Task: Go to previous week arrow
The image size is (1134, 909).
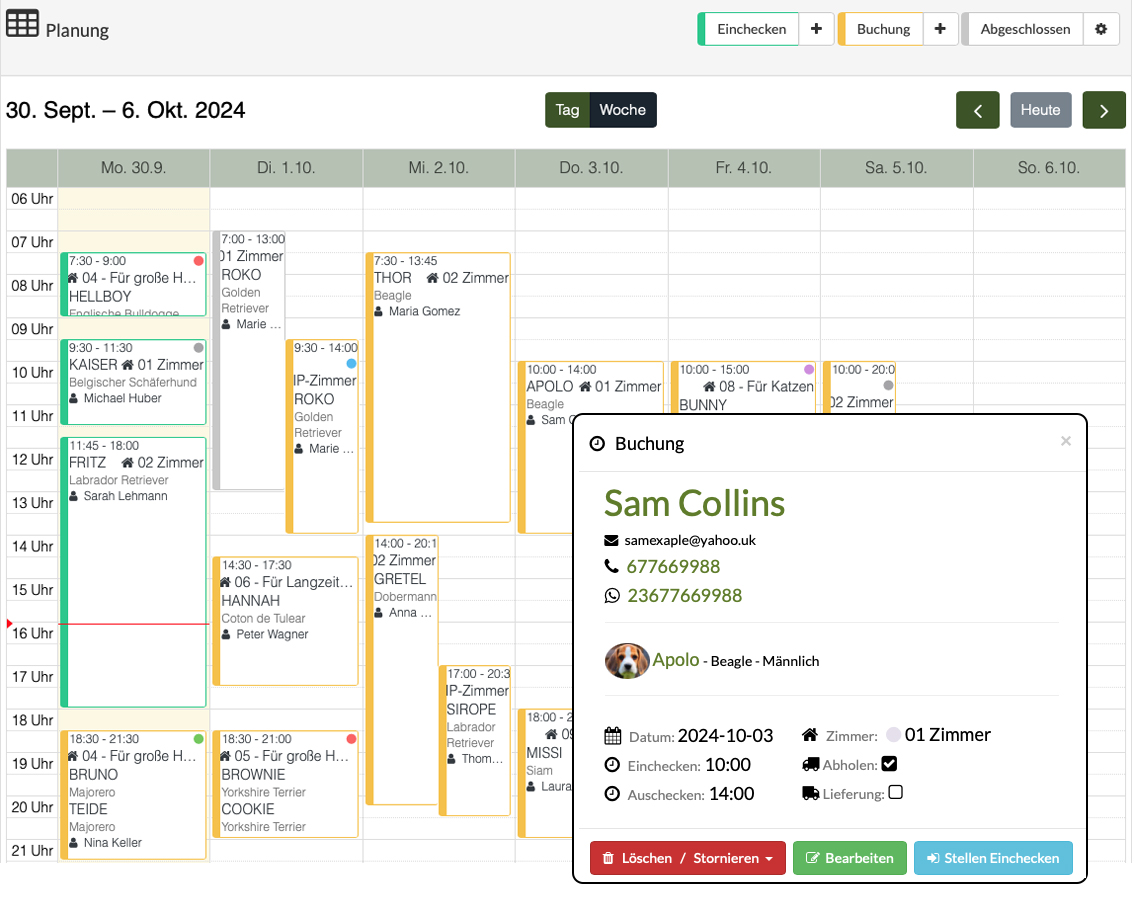Action: point(978,110)
